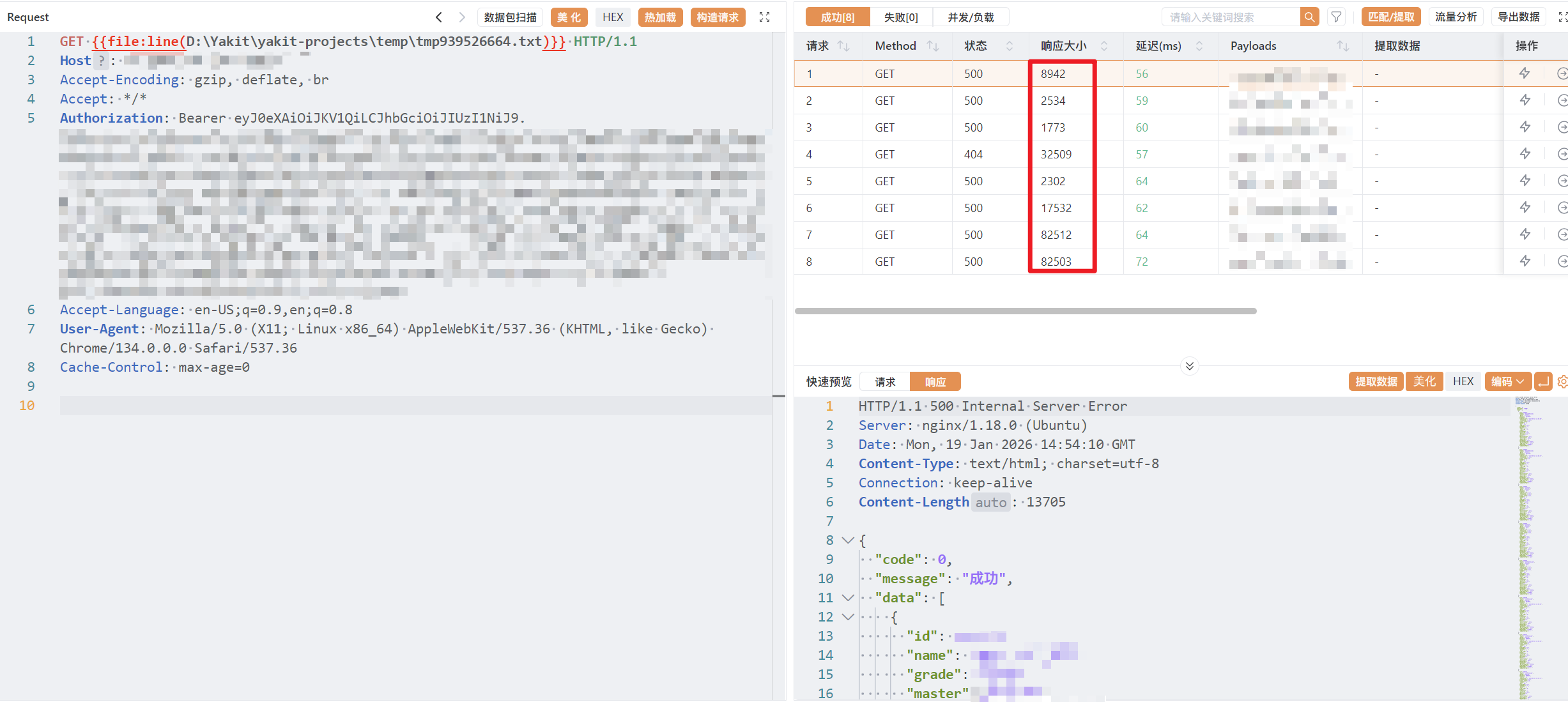Click the 流量分析 traffic analysis button
The width and height of the screenshot is (1568, 702).
tap(1456, 17)
